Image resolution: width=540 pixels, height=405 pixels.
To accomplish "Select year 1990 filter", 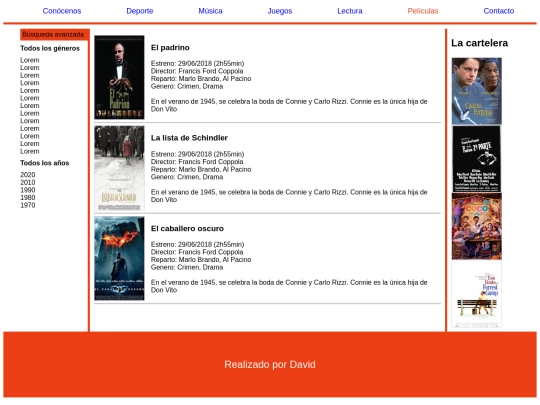I will pyautogui.click(x=28, y=190).
